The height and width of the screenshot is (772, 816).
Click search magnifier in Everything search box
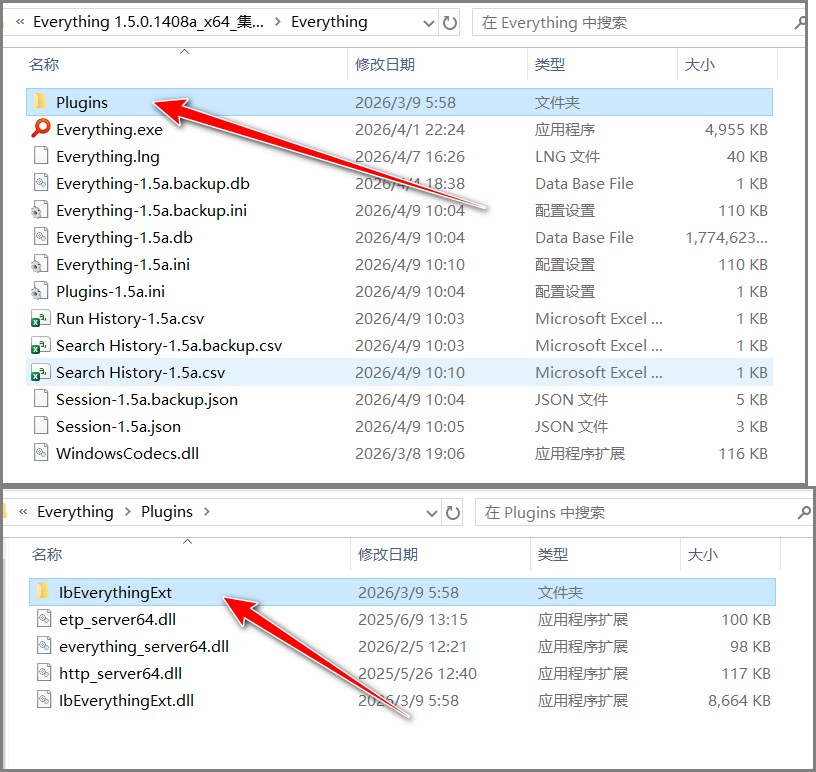click(x=800, y=22)
